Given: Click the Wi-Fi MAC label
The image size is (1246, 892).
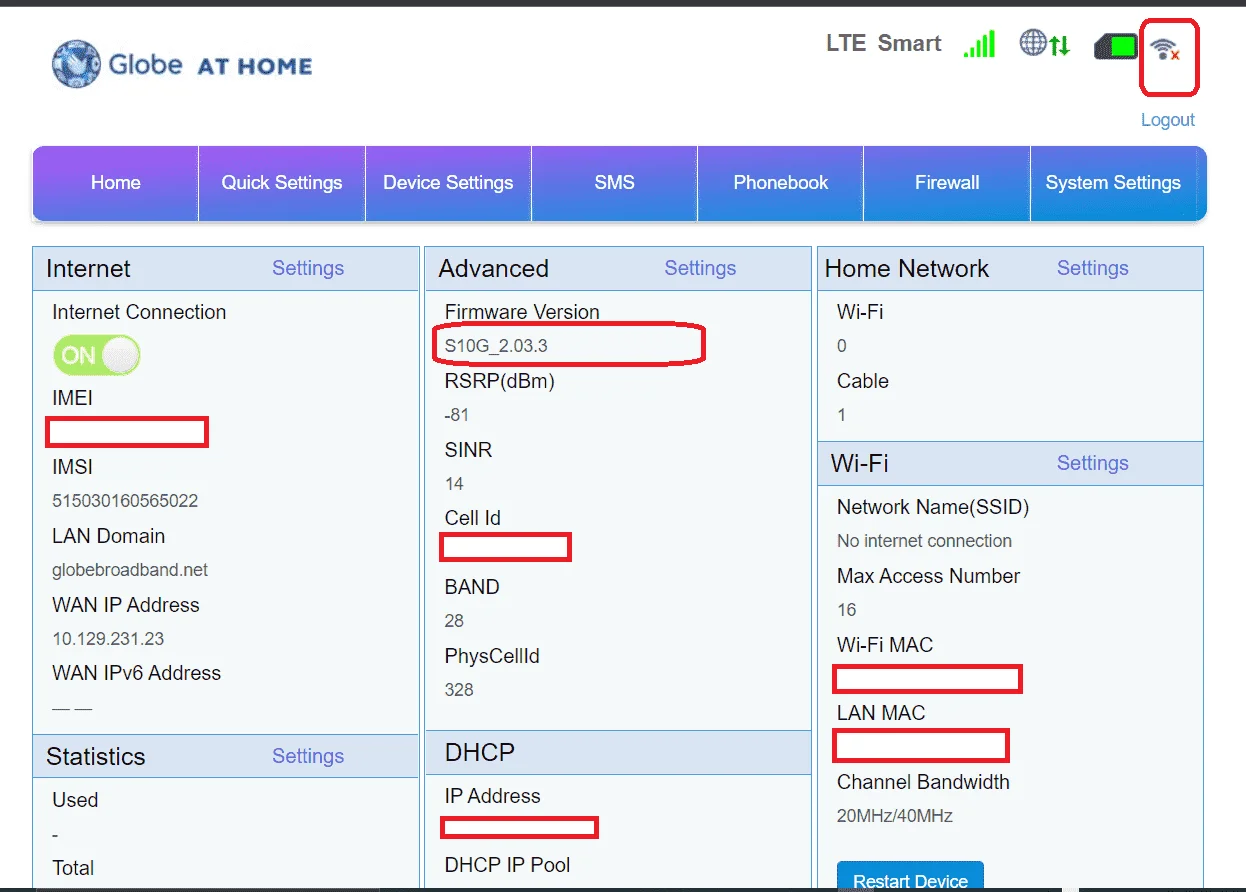Looking at the screenshot, I should [x=885, y=645].
